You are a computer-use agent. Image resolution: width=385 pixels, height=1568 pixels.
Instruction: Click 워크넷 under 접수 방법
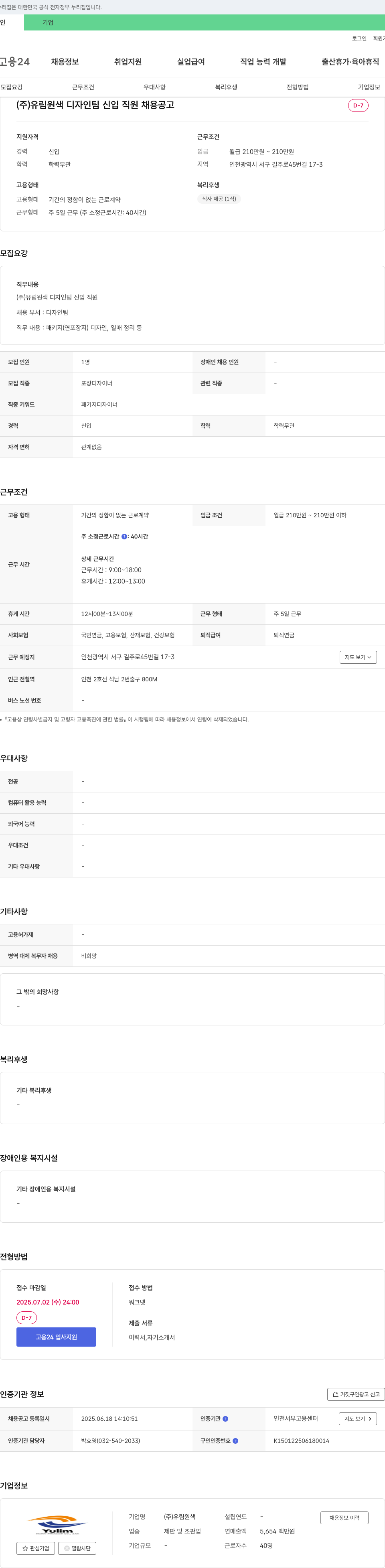coord(137,1302)
